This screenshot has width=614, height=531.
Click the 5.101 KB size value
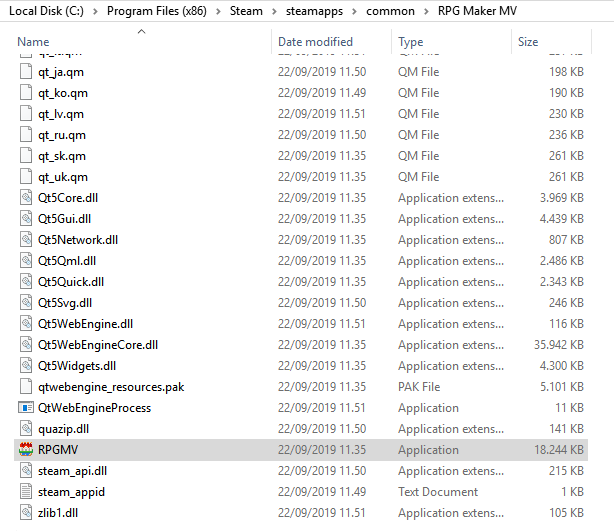pyautogui.click(x=562, y=387)
